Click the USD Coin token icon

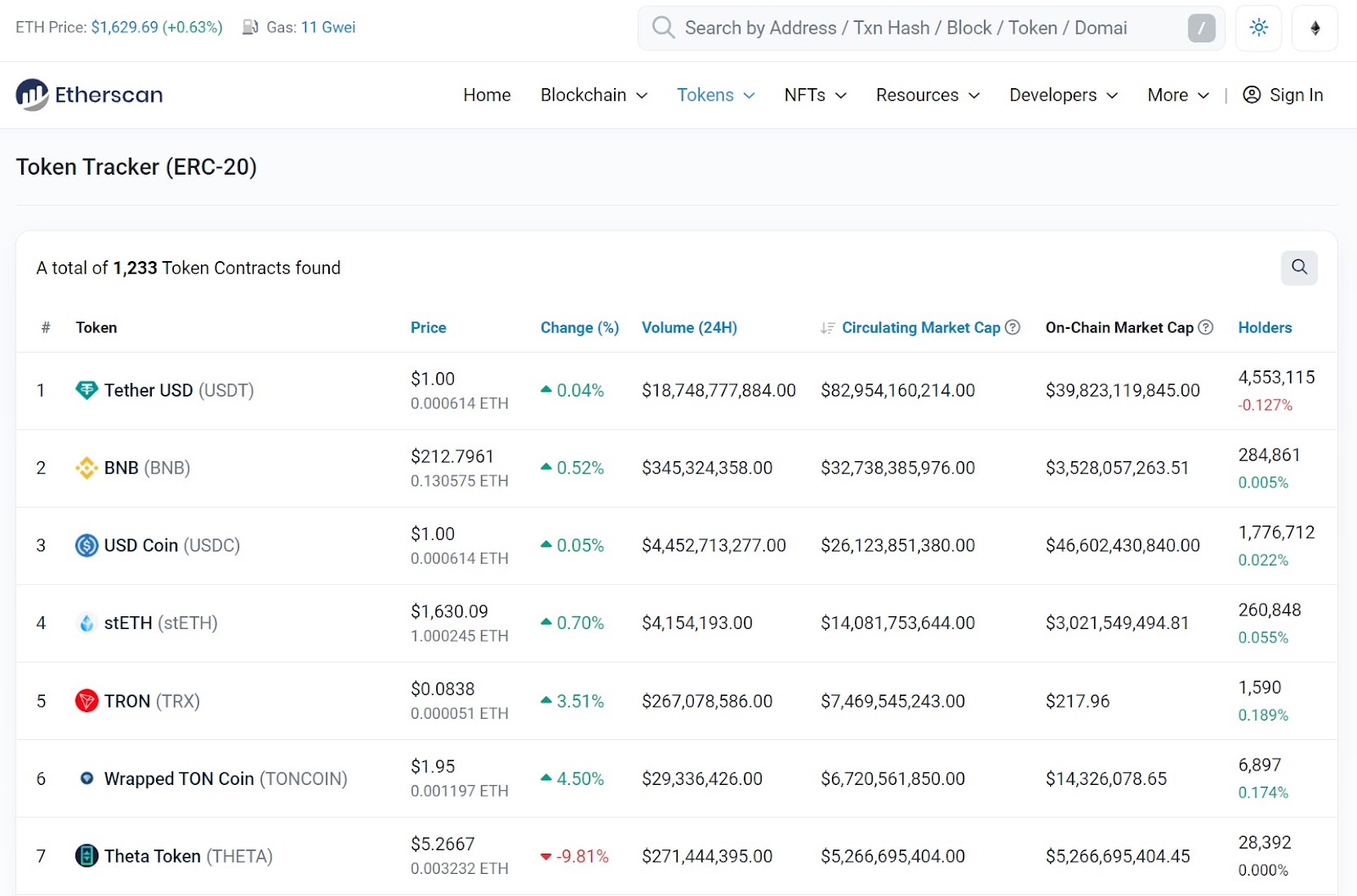[x=87, y=545]
